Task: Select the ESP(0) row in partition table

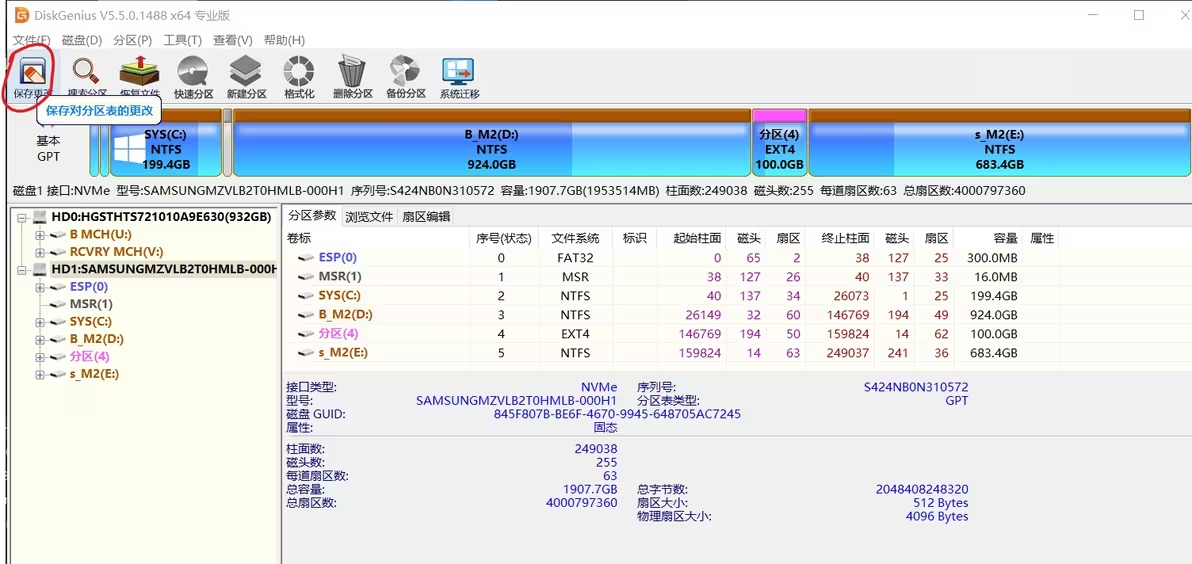Action: (x=669, y=258)
